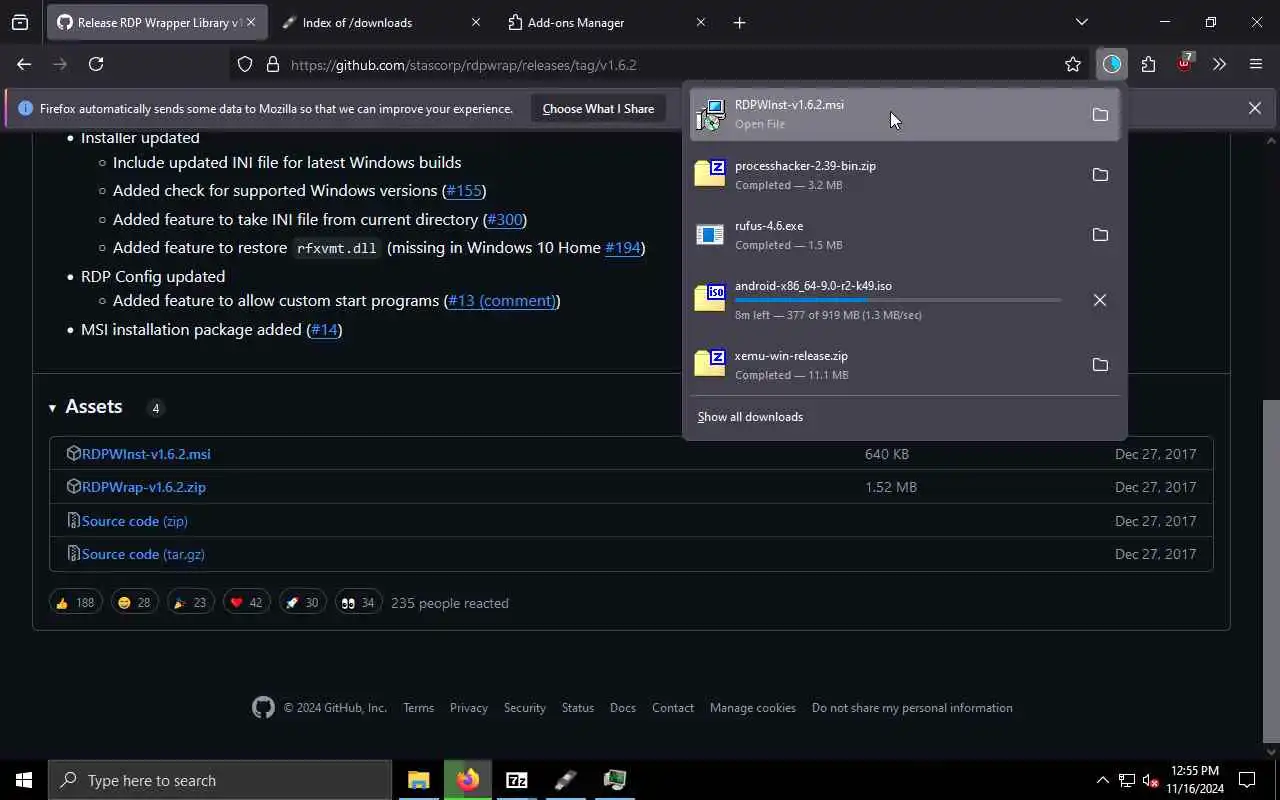Open Windows Start menu

[24, 780]
